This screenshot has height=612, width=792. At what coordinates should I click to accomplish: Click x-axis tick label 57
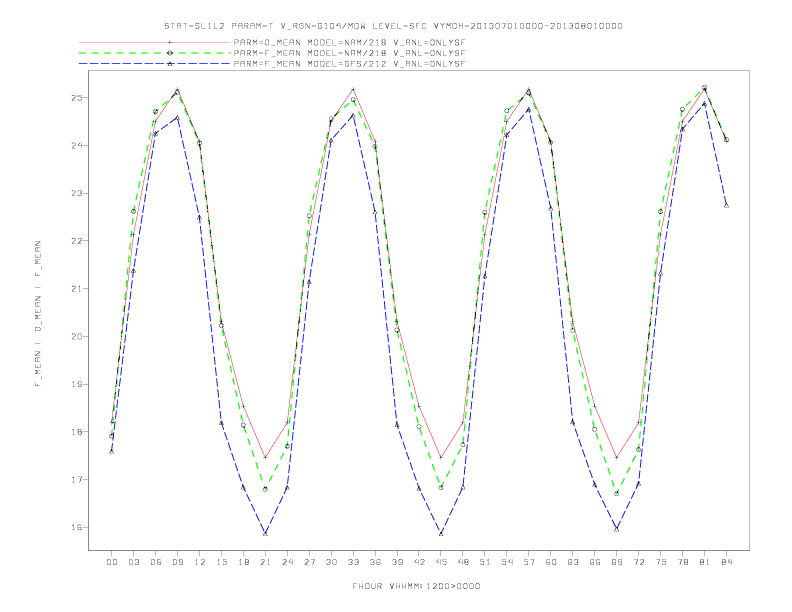[529, 562]
